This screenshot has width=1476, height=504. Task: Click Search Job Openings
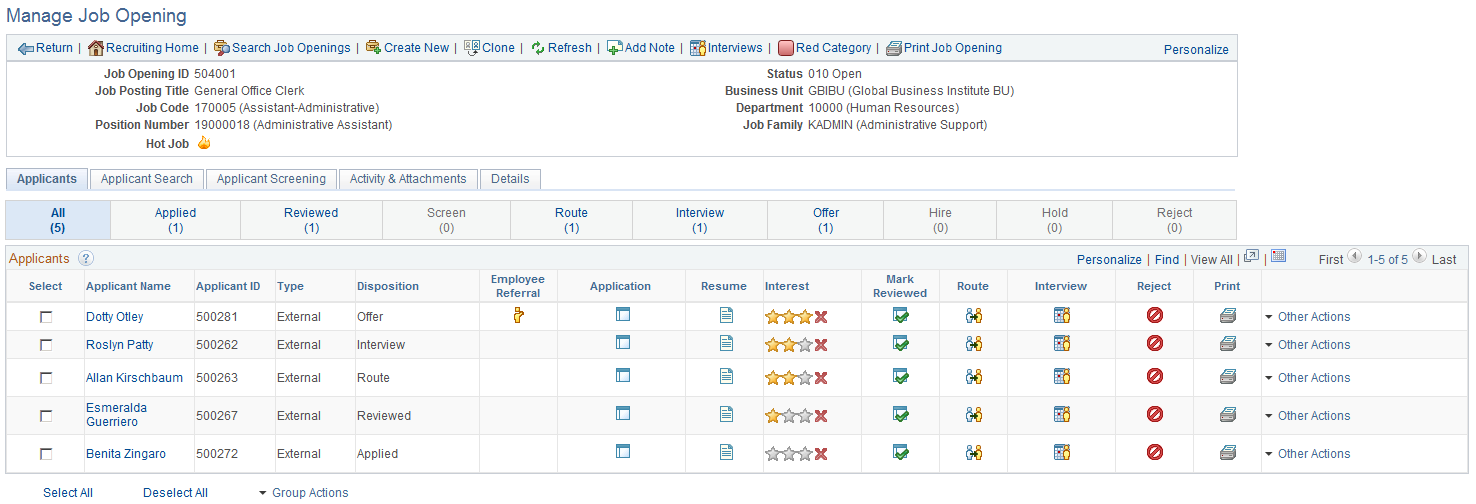click(x=282, y=48)
